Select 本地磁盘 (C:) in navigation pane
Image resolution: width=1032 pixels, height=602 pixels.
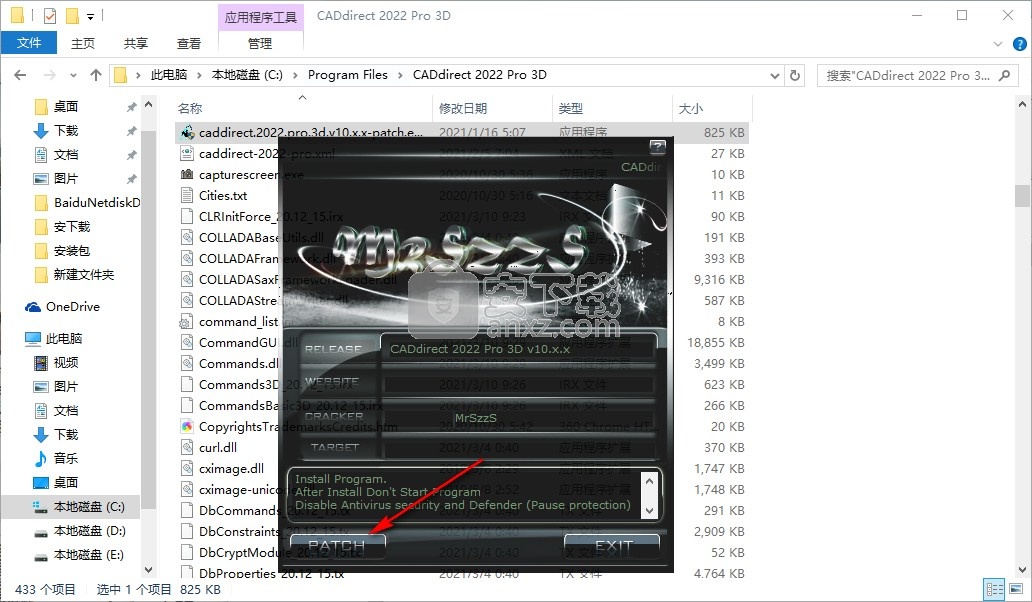89,507
